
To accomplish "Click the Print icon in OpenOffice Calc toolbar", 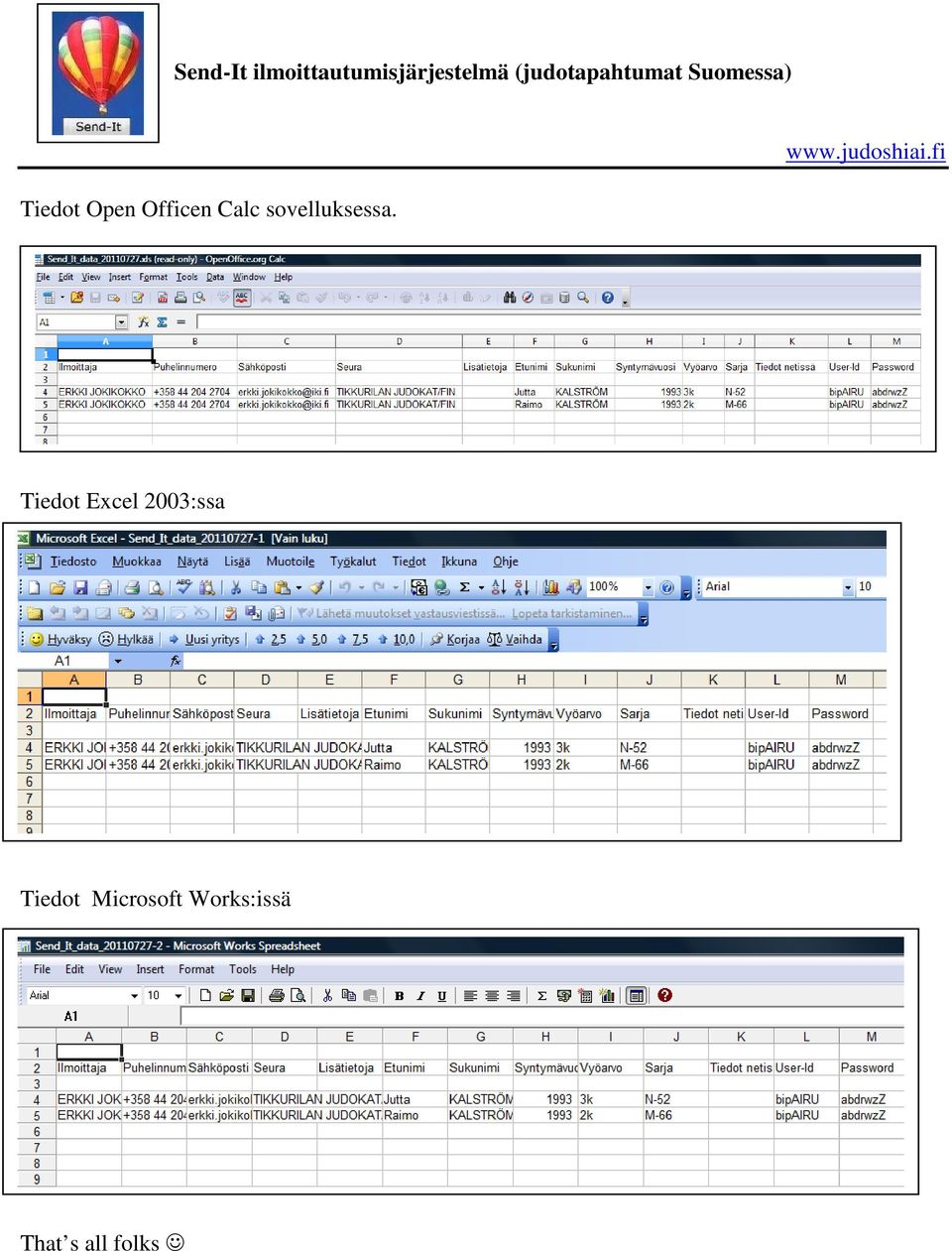I will coord(180,298).
